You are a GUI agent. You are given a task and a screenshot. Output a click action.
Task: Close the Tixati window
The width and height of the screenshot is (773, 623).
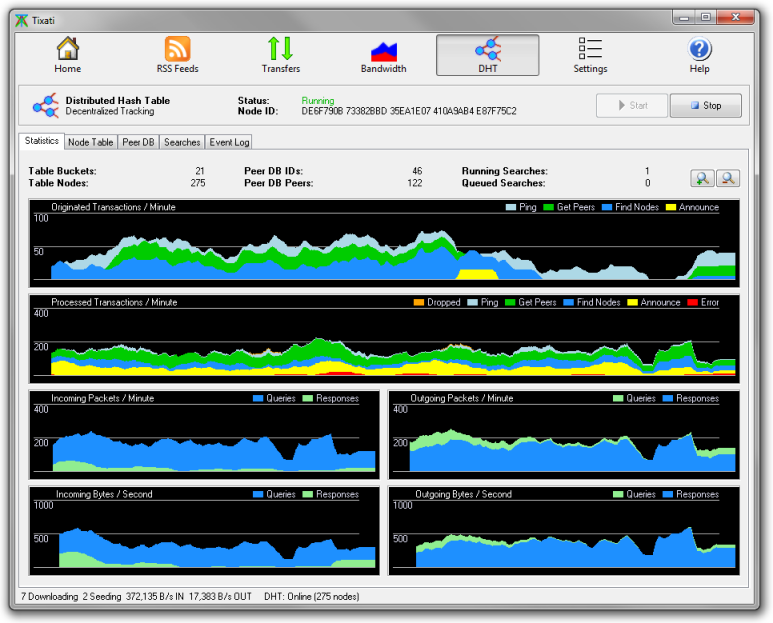coord(736,17)
